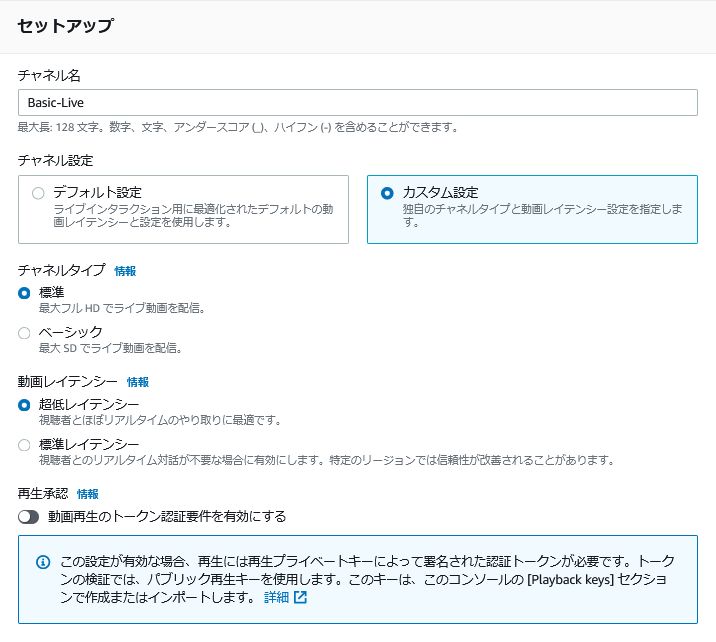This screenshot has width=716, height=642.
Task: Toggle the token-auth playback switch
Action: [28, 516]
